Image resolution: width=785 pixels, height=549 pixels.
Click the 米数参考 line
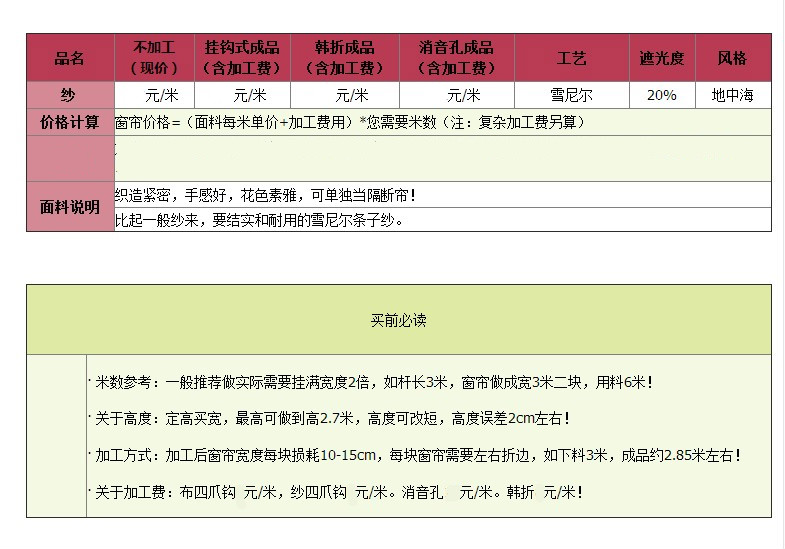(x=373, y=382)
